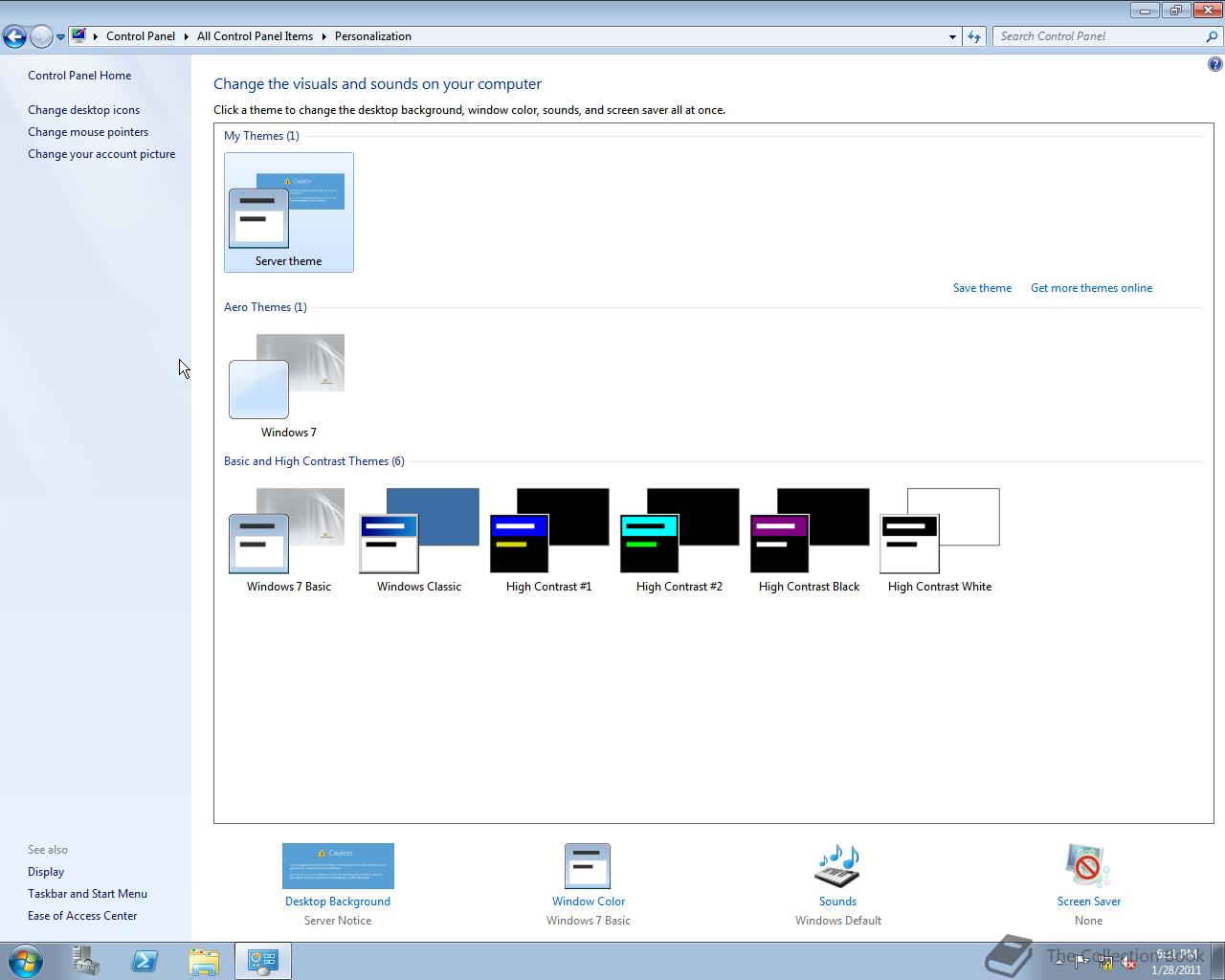Apply the Windows 7 Aero theme
Image resolution: width=1225 pixels, height=980 pixels.
point(288,386)
